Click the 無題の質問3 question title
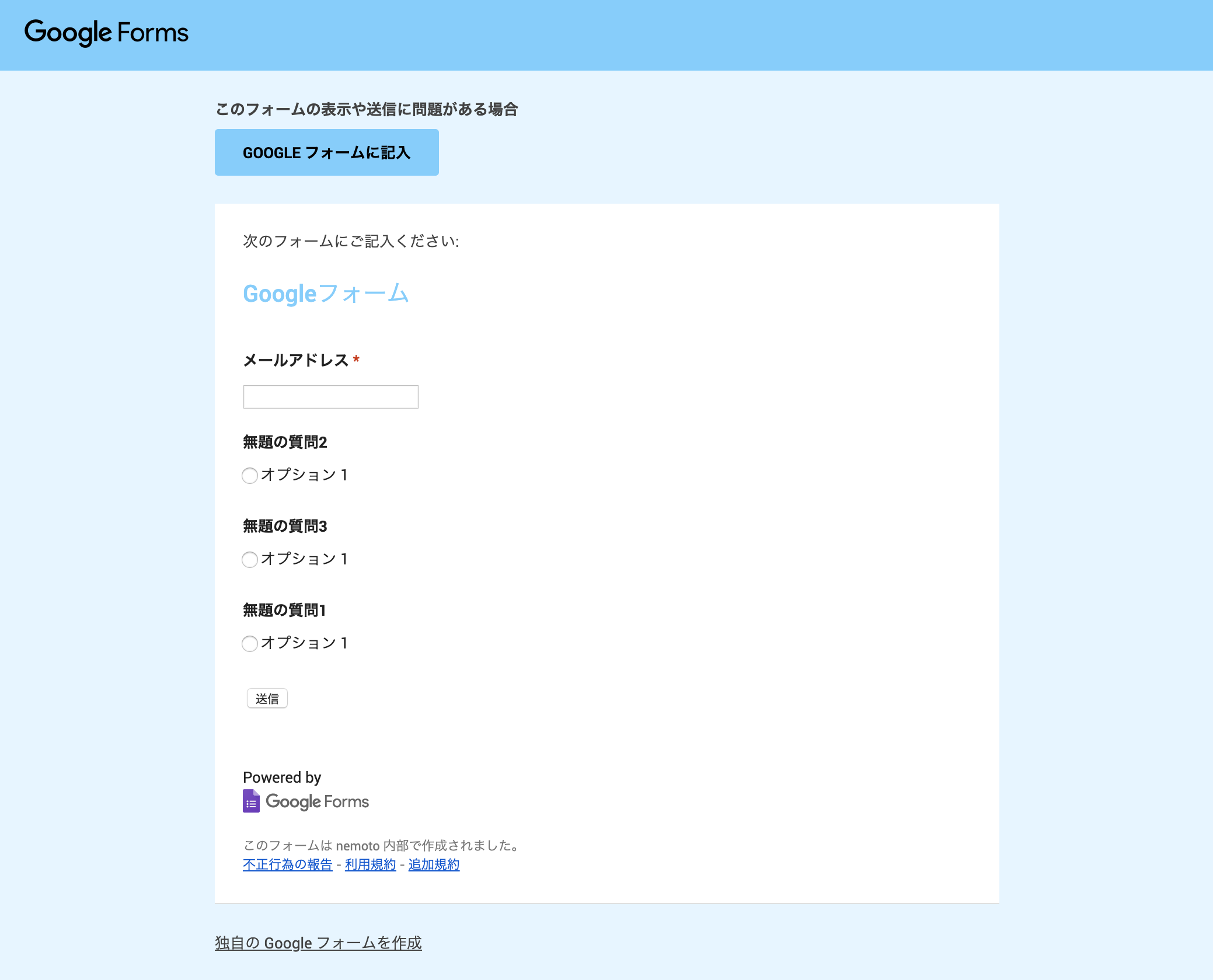Image resolution: width=1213 pixels, height=980 pixels. pyautogui.click(x=285, y=526)
